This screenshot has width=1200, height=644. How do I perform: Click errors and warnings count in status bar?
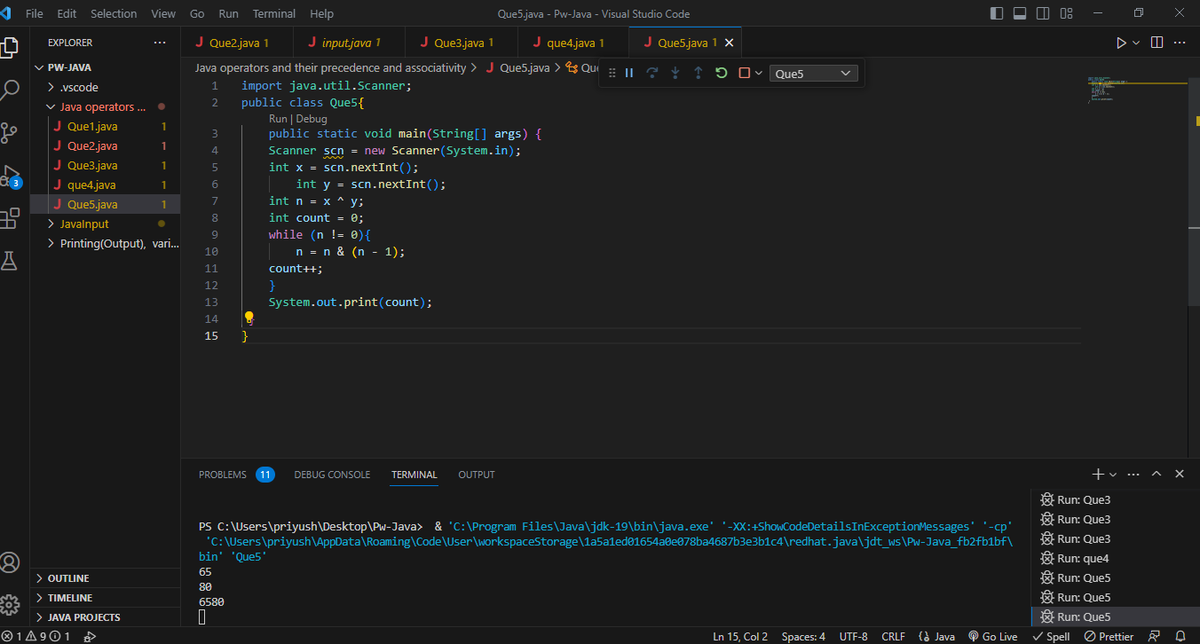[36, 636]
